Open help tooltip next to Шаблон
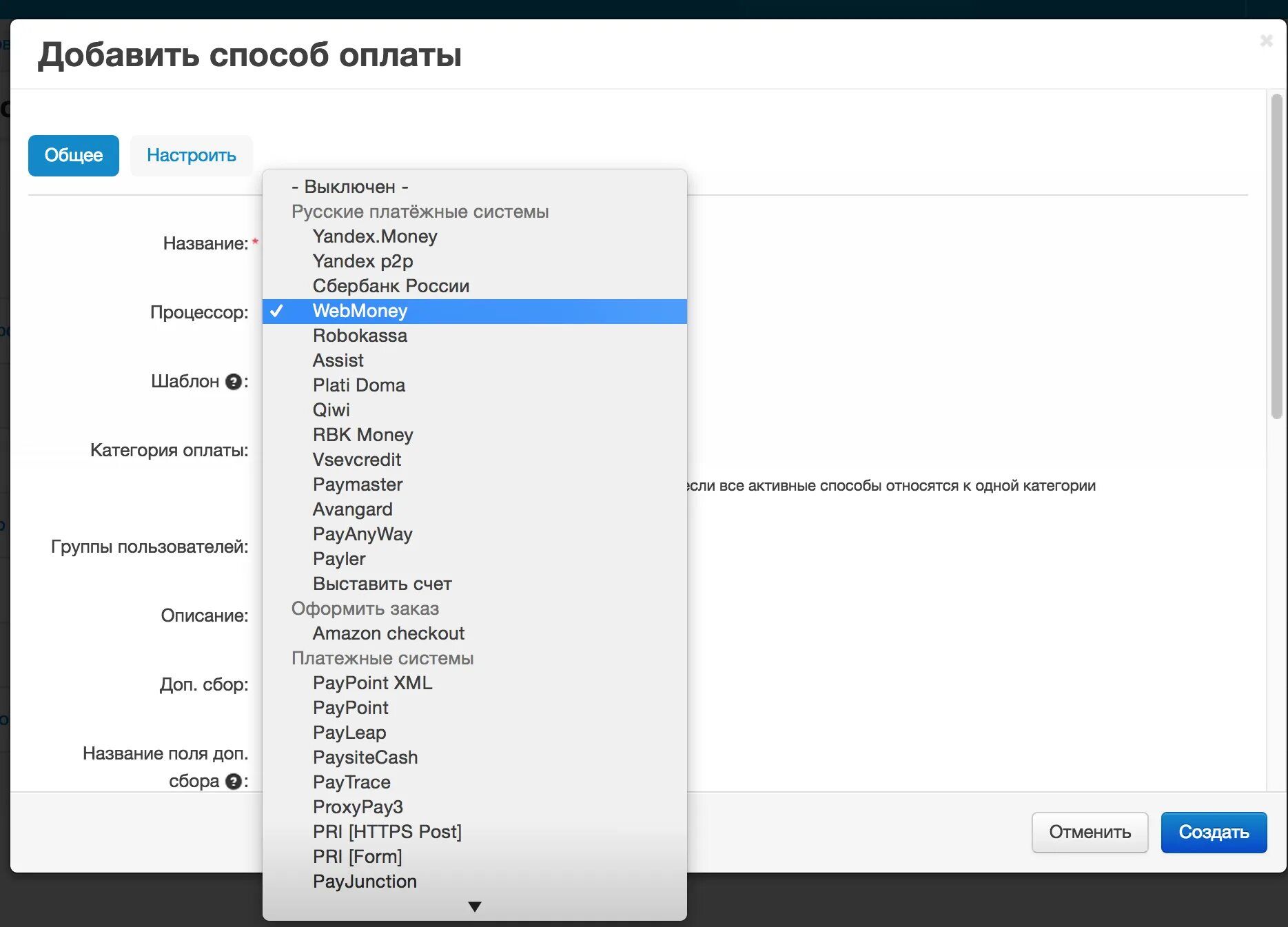 [234, 382]
